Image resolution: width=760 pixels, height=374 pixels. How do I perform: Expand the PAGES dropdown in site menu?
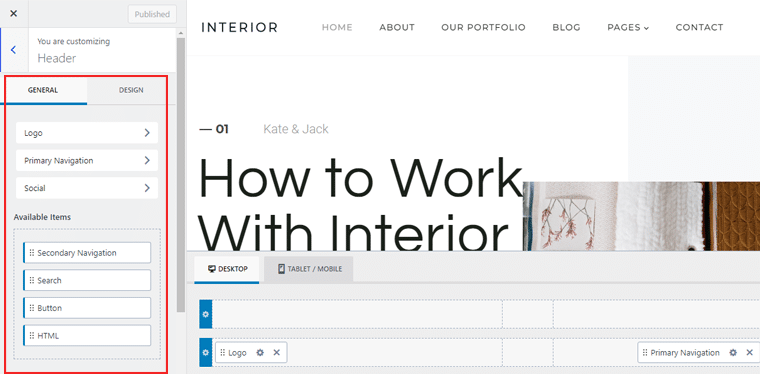628,28
